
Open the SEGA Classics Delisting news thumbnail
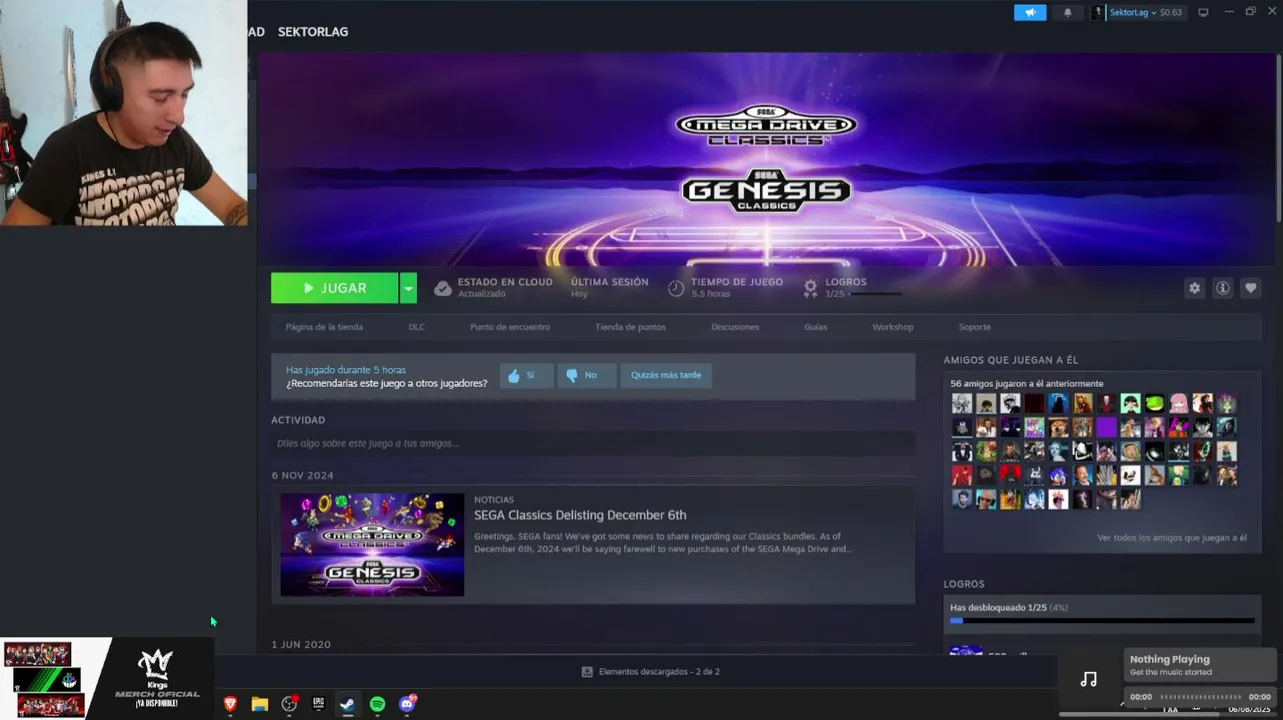tap(372, 544)
